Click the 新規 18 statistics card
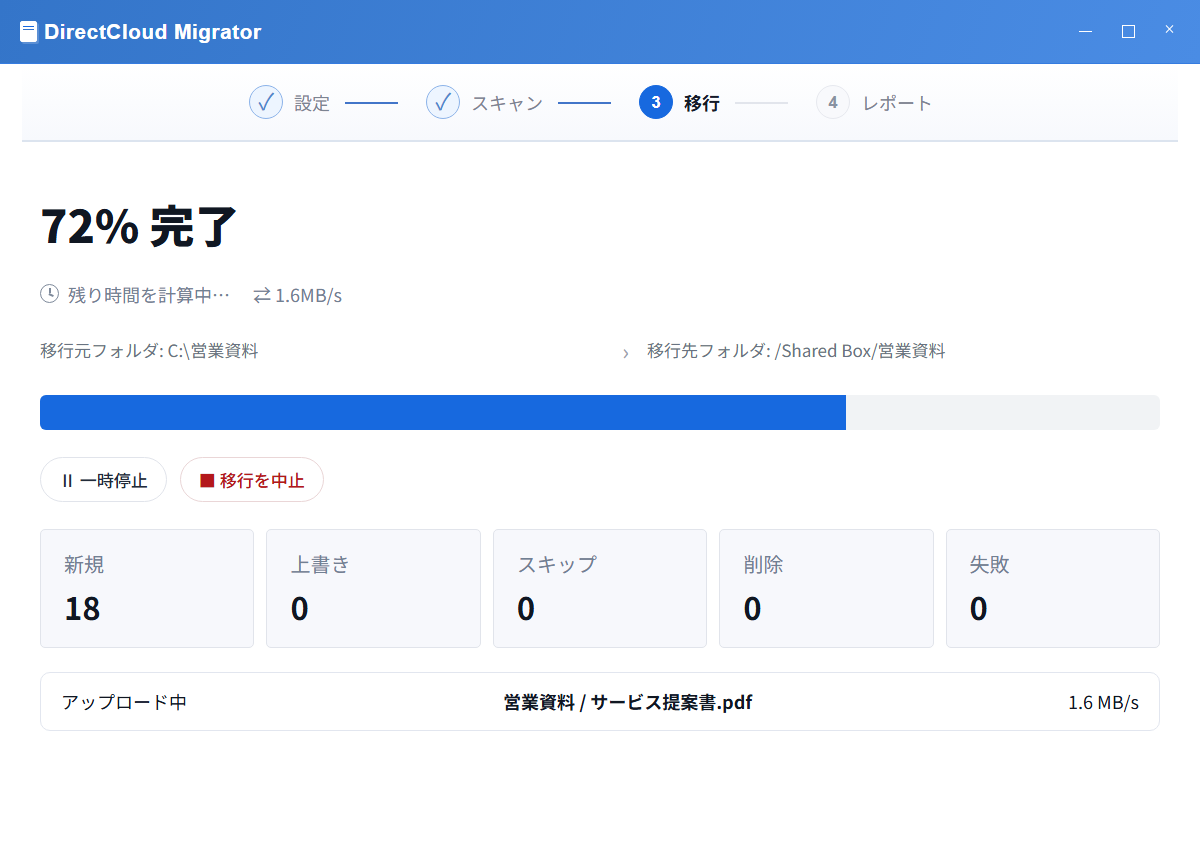Viewport: 1200px width, 842px height. [x=147, y=588]
